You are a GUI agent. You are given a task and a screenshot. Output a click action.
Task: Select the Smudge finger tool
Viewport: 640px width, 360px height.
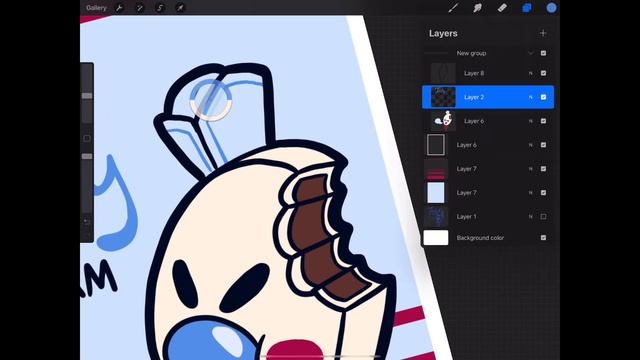pyautogui.click(x=478, y=8)
